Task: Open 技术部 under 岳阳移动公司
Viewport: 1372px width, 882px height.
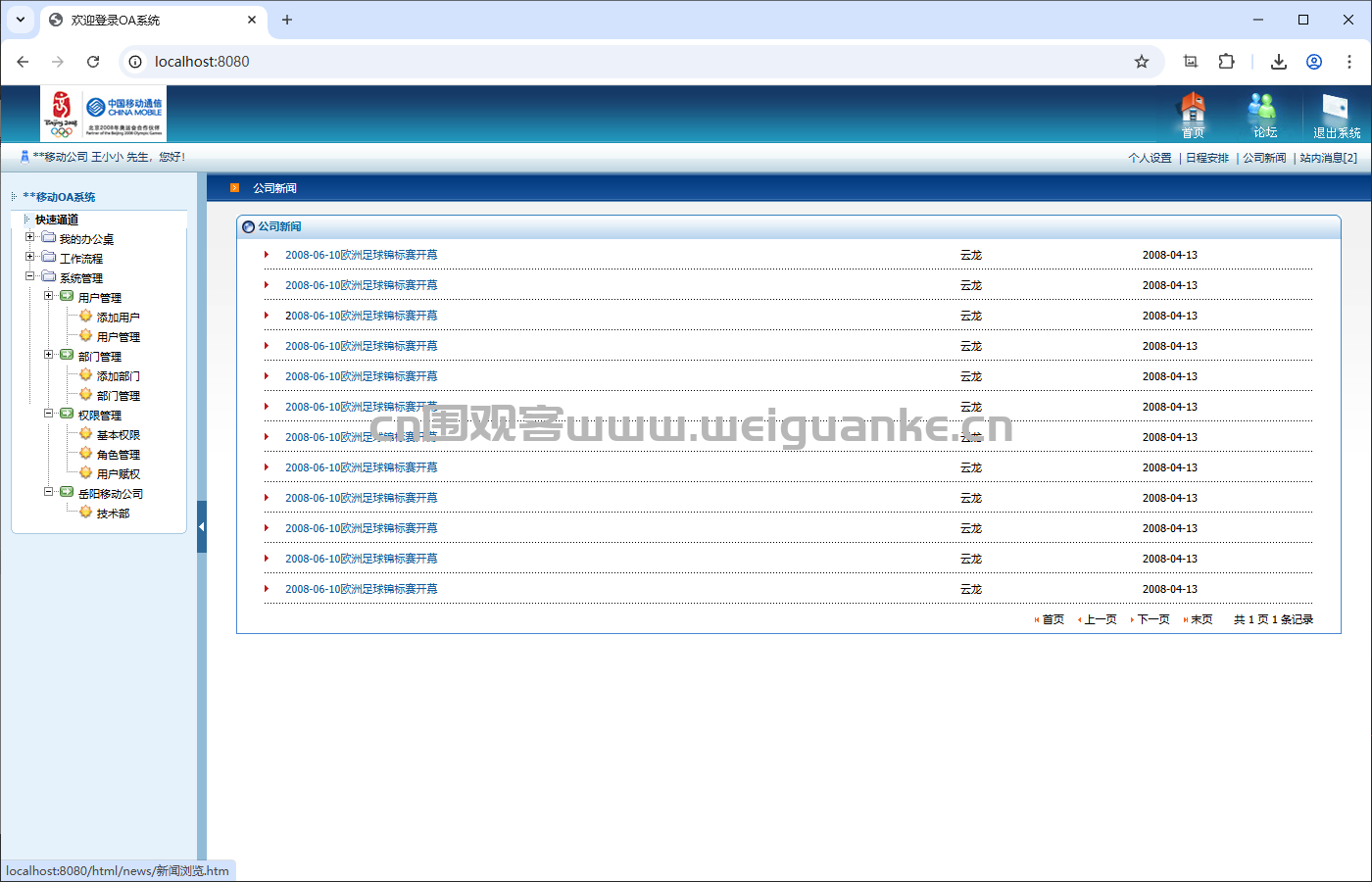Action: coord(113,514)
